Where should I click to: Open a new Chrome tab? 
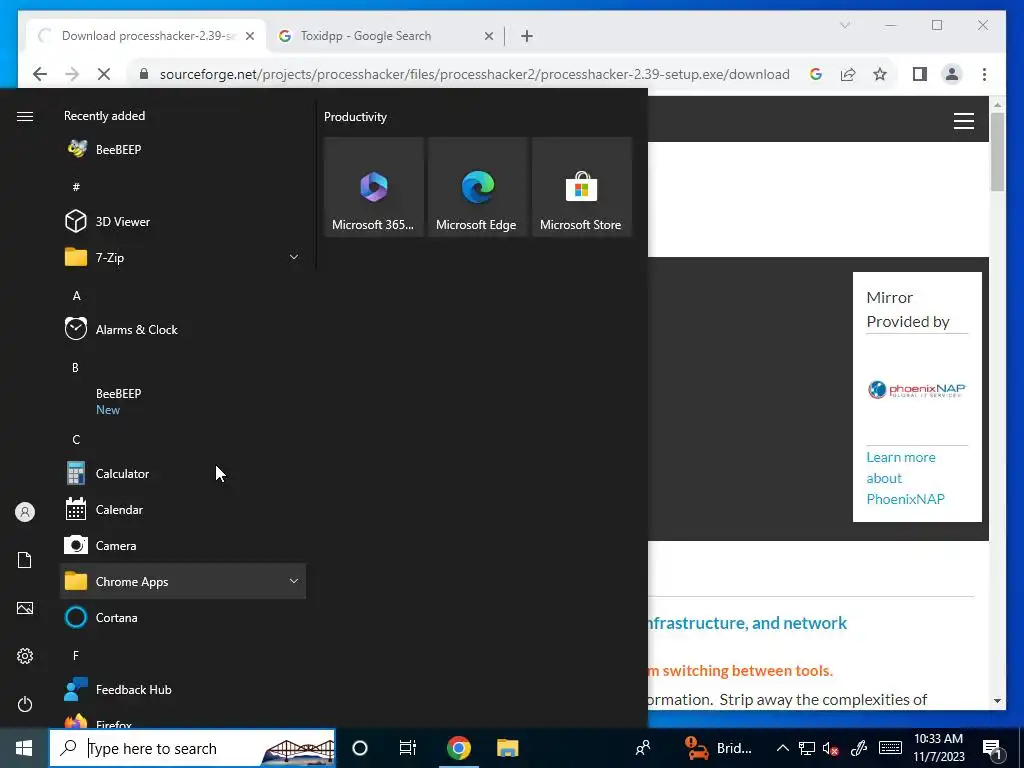(x=527, y=37)
